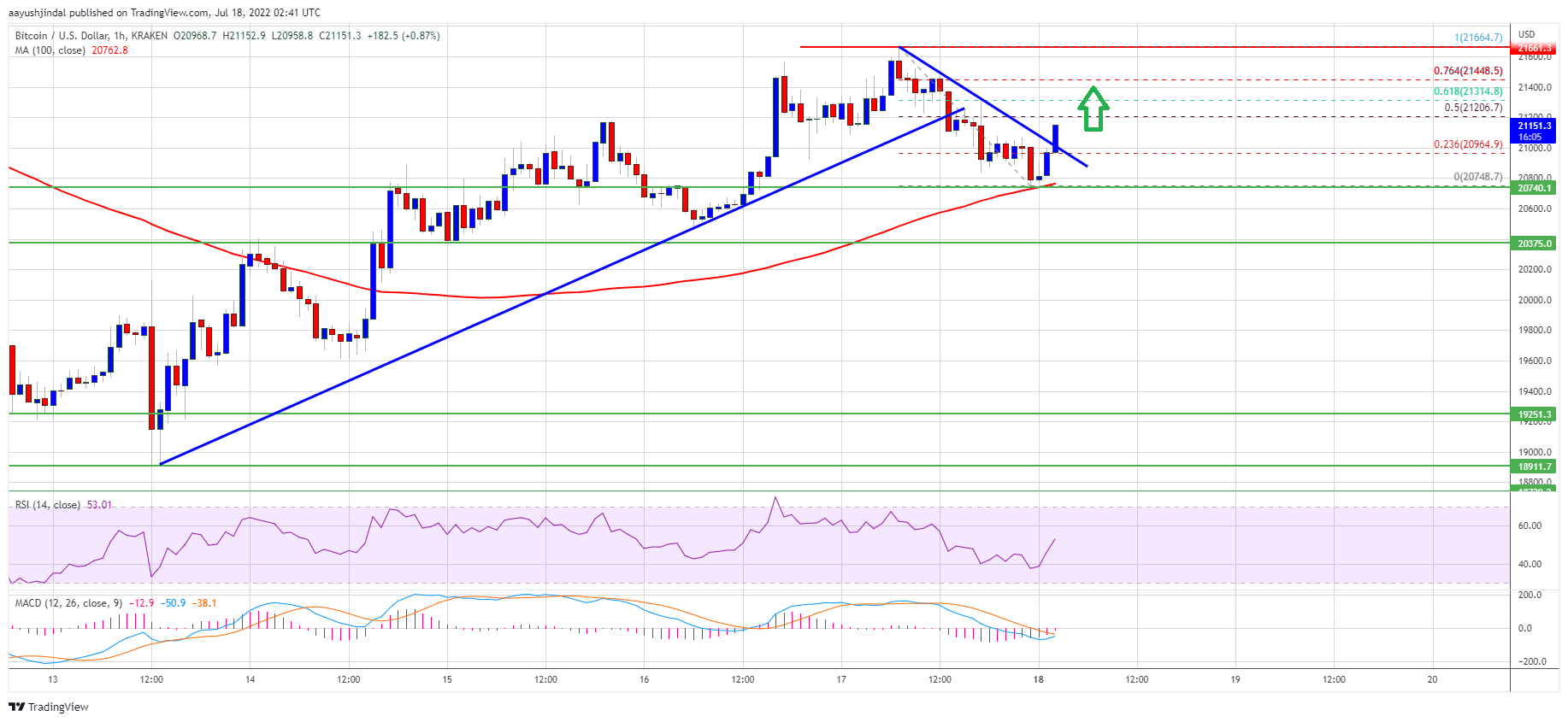The height and width of the screenshot is (722, 1568).
Task: Click the Fibonacci label 0(20748.7)
Action: 1478,177
